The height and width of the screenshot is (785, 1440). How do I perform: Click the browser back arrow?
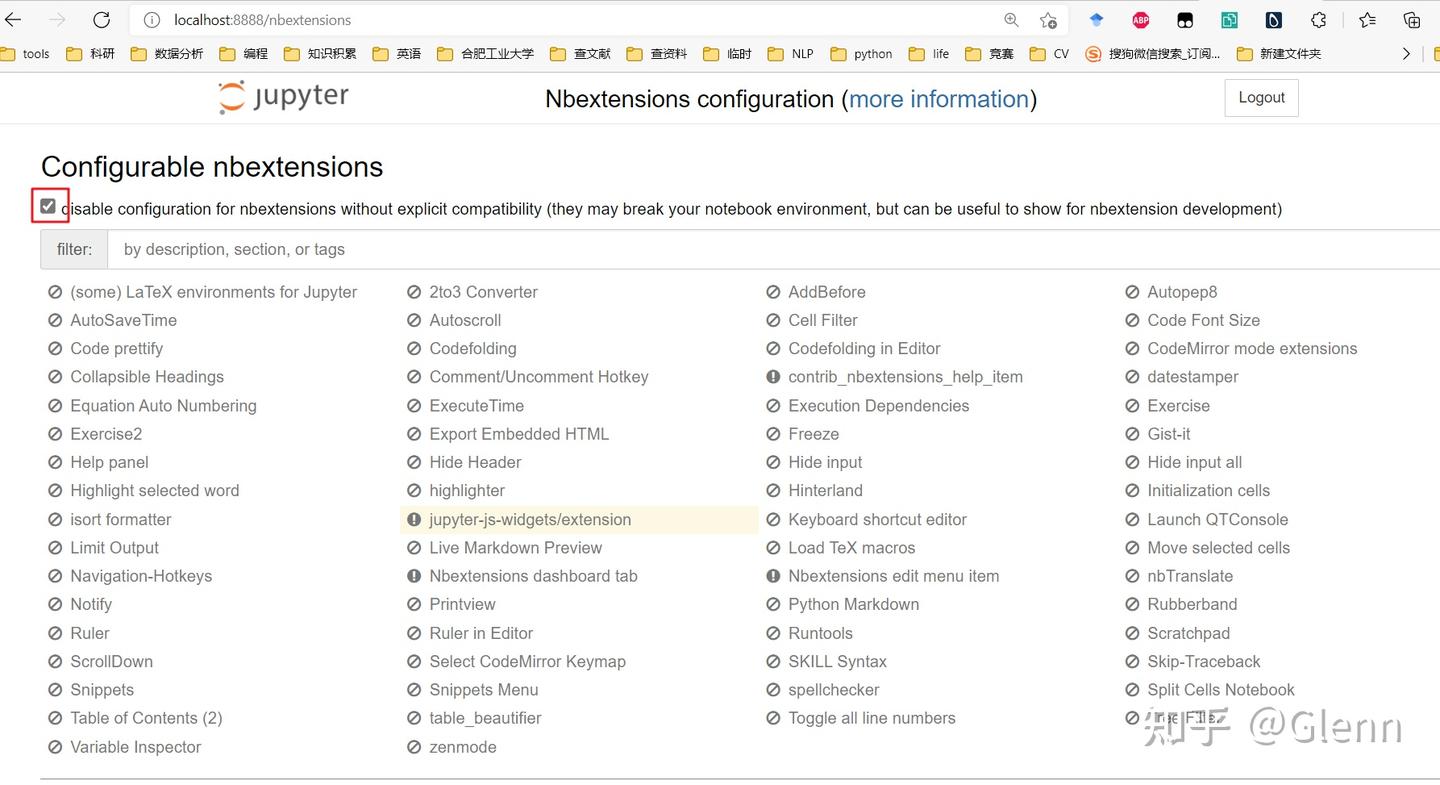tap(13, 20)
